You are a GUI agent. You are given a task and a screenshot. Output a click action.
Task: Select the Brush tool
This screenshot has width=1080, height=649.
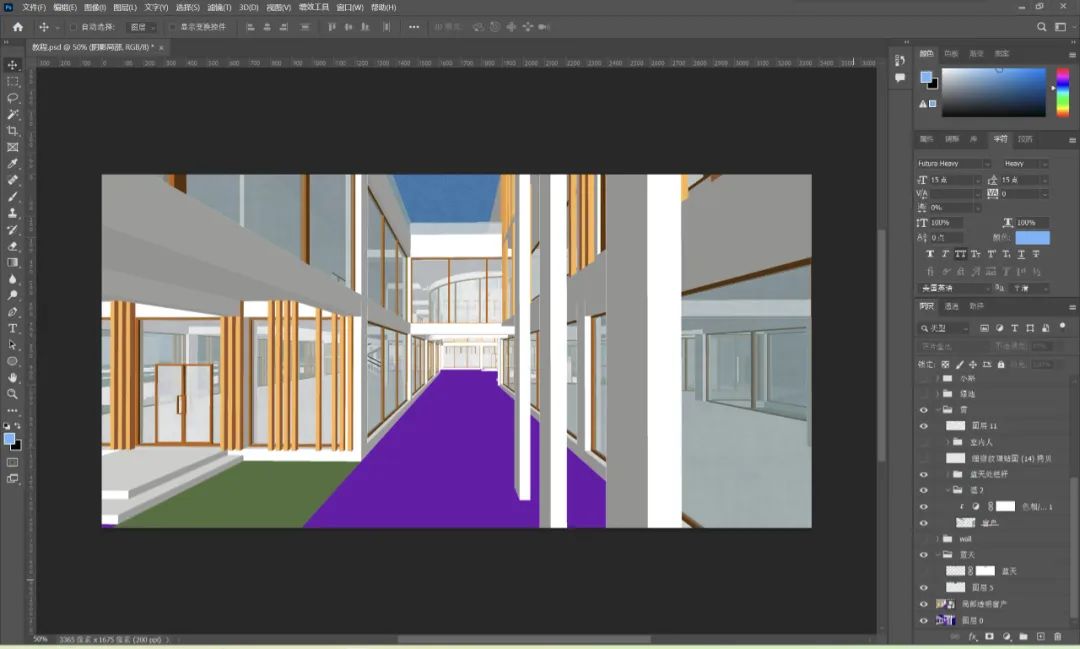point(12,197)
